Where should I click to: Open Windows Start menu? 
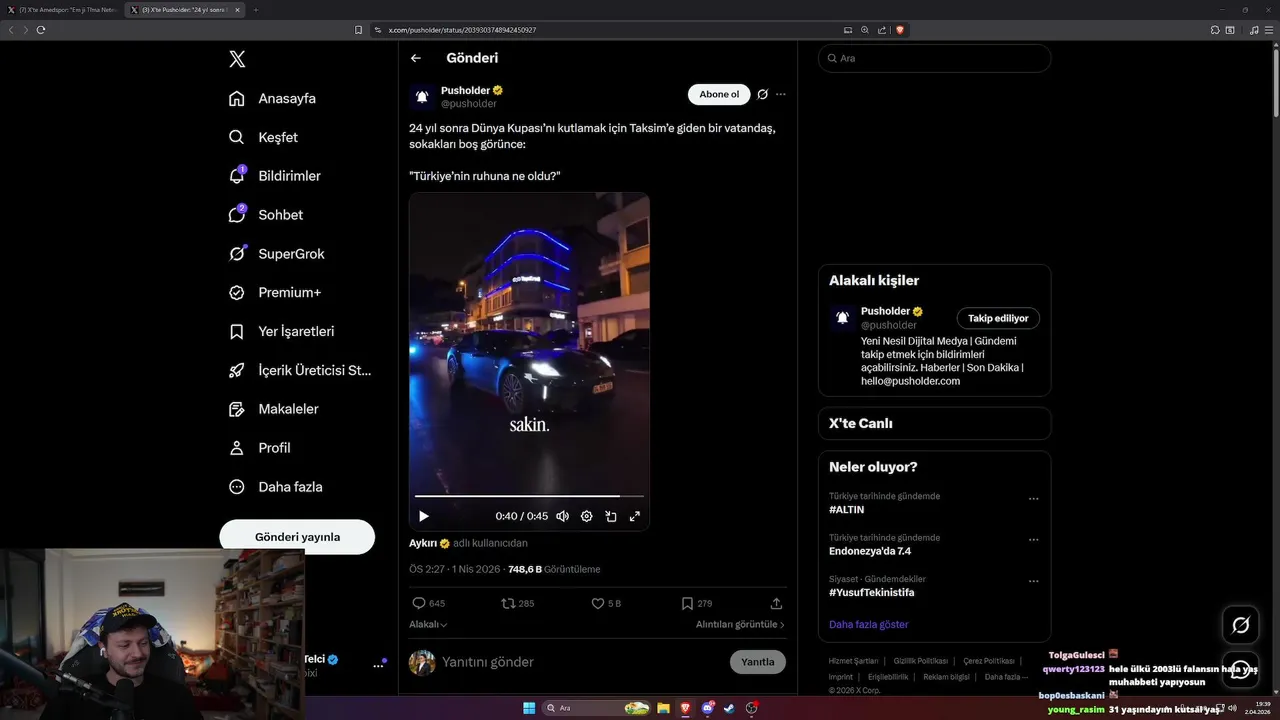click(x=529, y=708)
